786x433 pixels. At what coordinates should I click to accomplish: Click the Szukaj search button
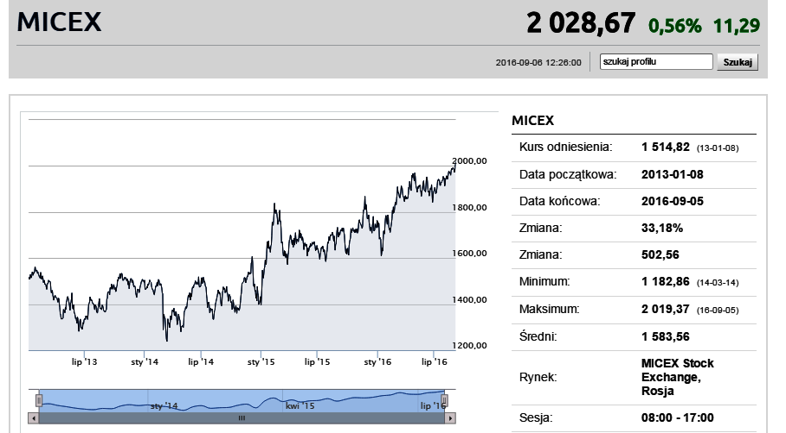coord(737,62)
